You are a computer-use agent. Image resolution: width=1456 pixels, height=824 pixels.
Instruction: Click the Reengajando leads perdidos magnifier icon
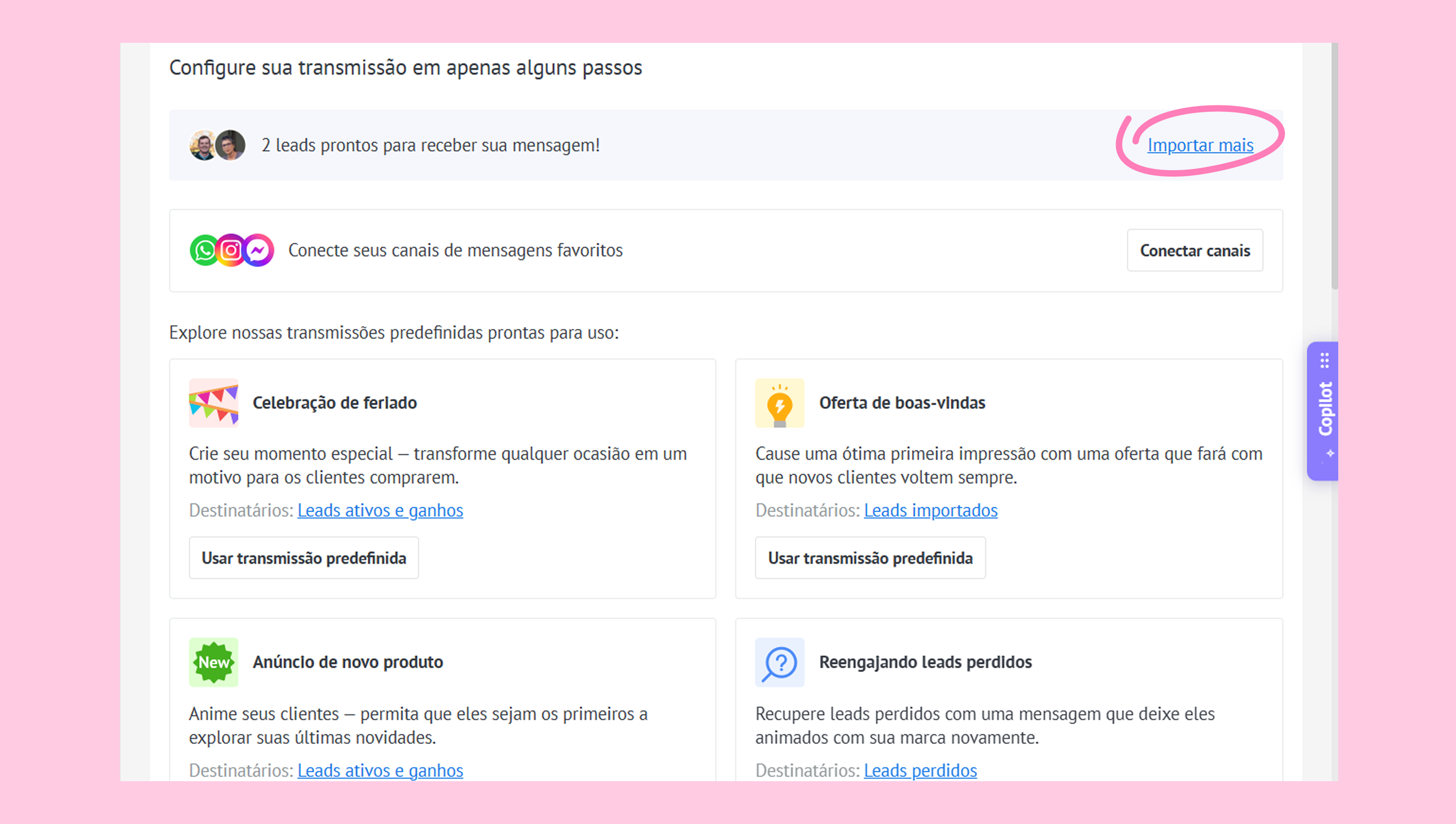tap(779, 662)
